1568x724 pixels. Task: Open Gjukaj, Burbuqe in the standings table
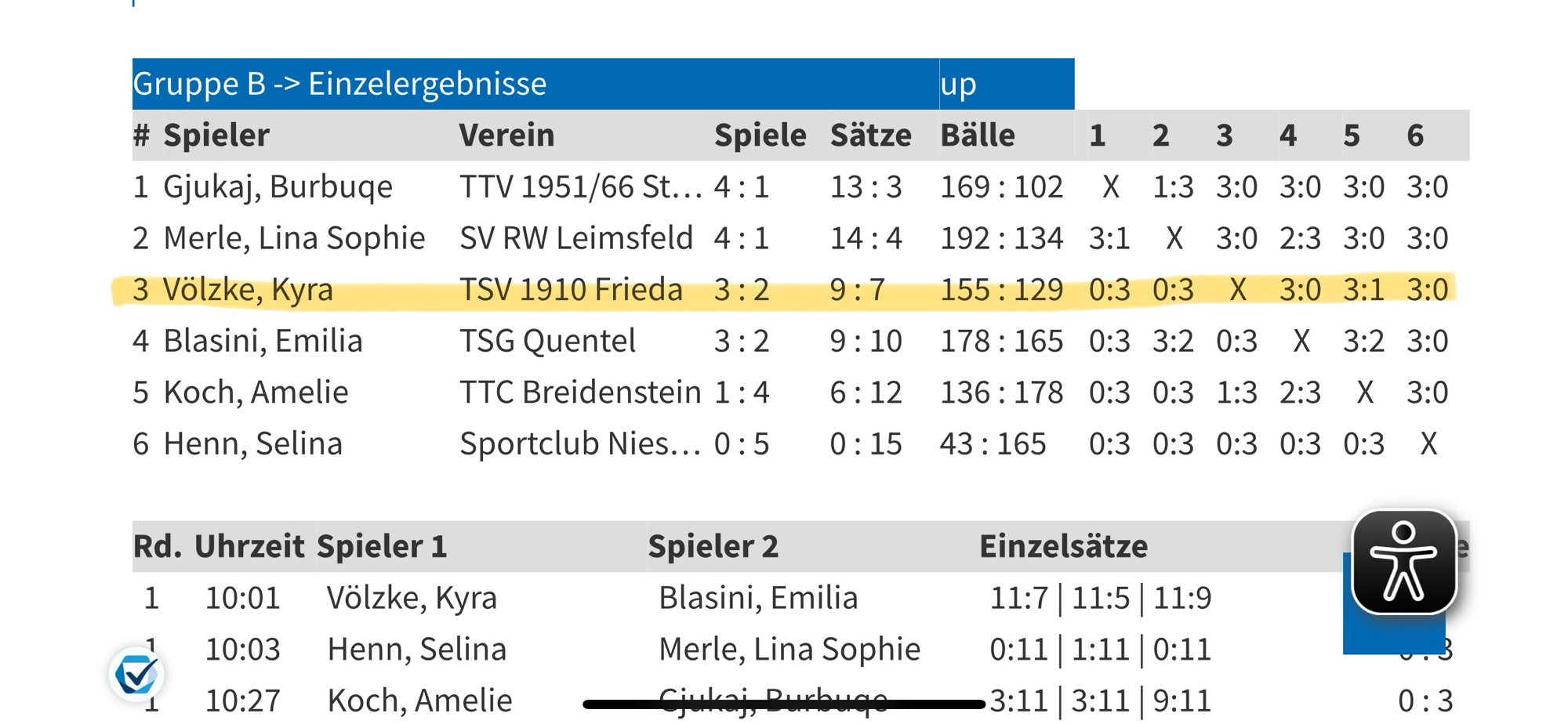[278, 187]
